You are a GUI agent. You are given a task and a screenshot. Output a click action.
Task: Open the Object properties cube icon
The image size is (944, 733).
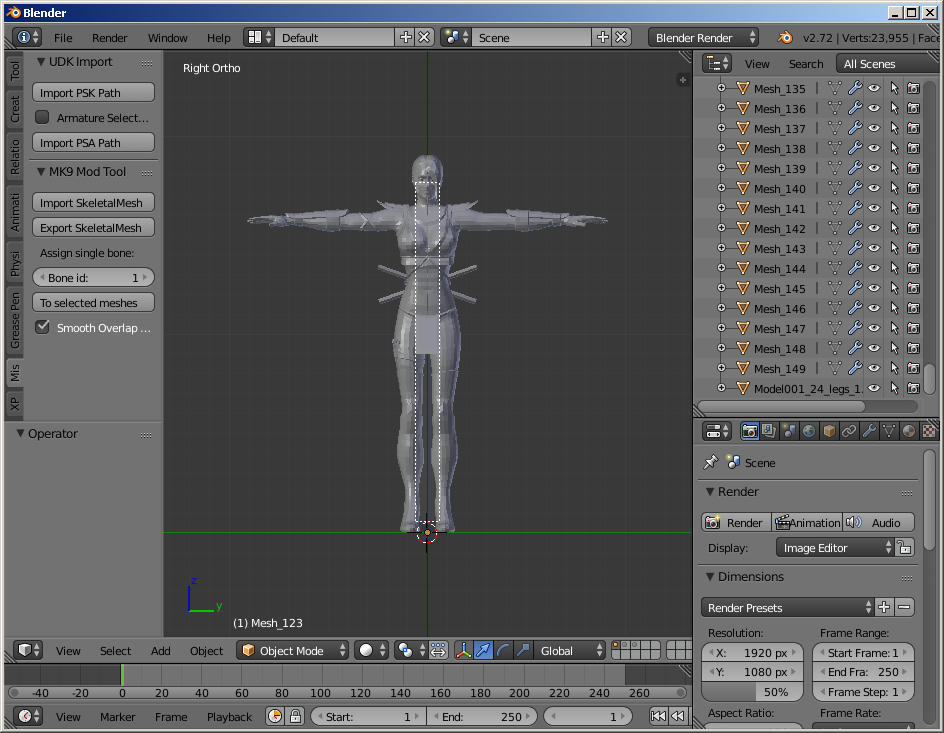click(x=830, y=431)
